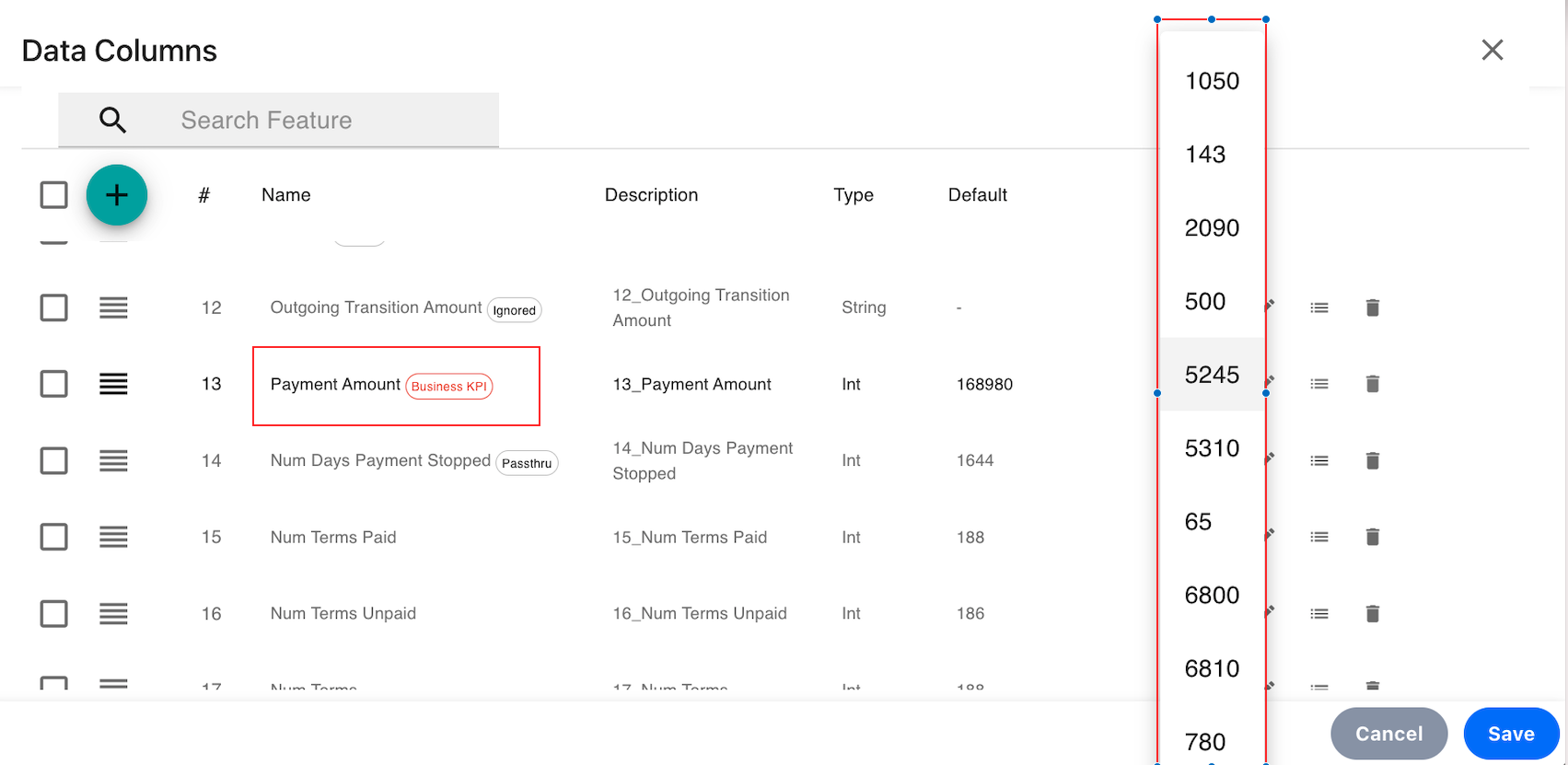Click the Save button
Viewport: 1568px width, 765px height.
pyautogui.click(x=1511, y=734)
